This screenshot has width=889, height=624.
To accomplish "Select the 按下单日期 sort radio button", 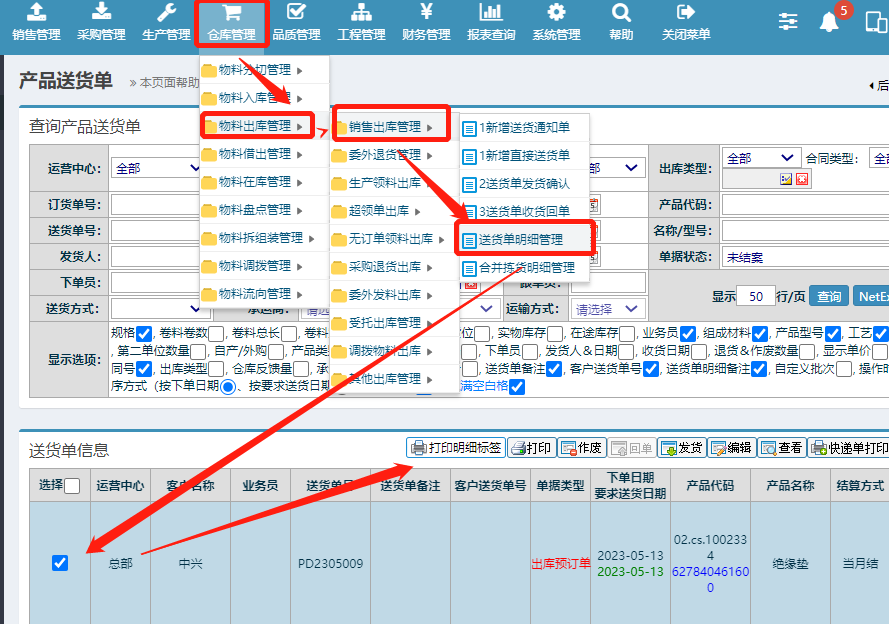I will click(228, 387).
